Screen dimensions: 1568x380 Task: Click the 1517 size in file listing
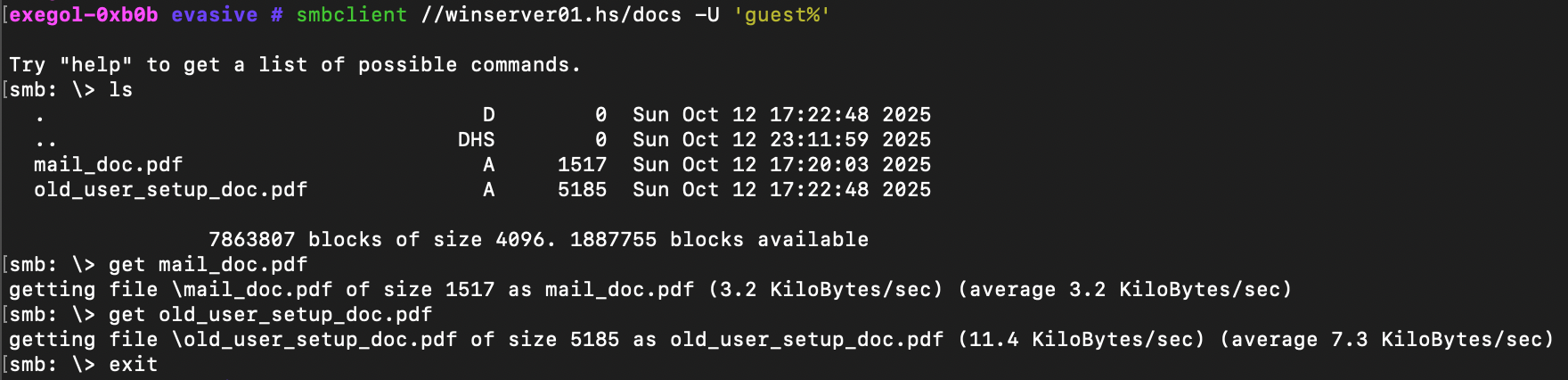point(582,165)
